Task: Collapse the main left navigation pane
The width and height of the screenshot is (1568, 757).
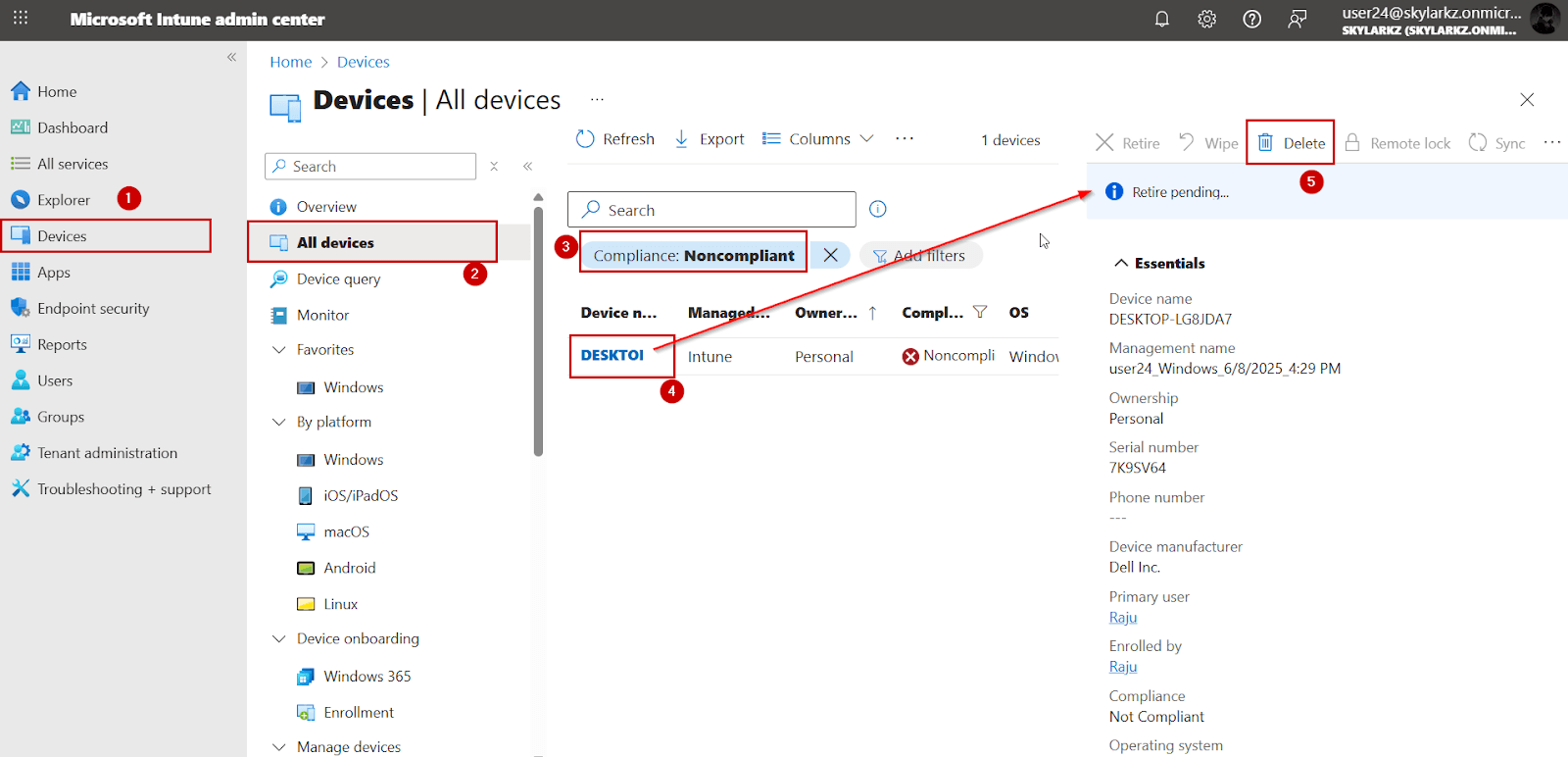Action: (x=232, y=57)
